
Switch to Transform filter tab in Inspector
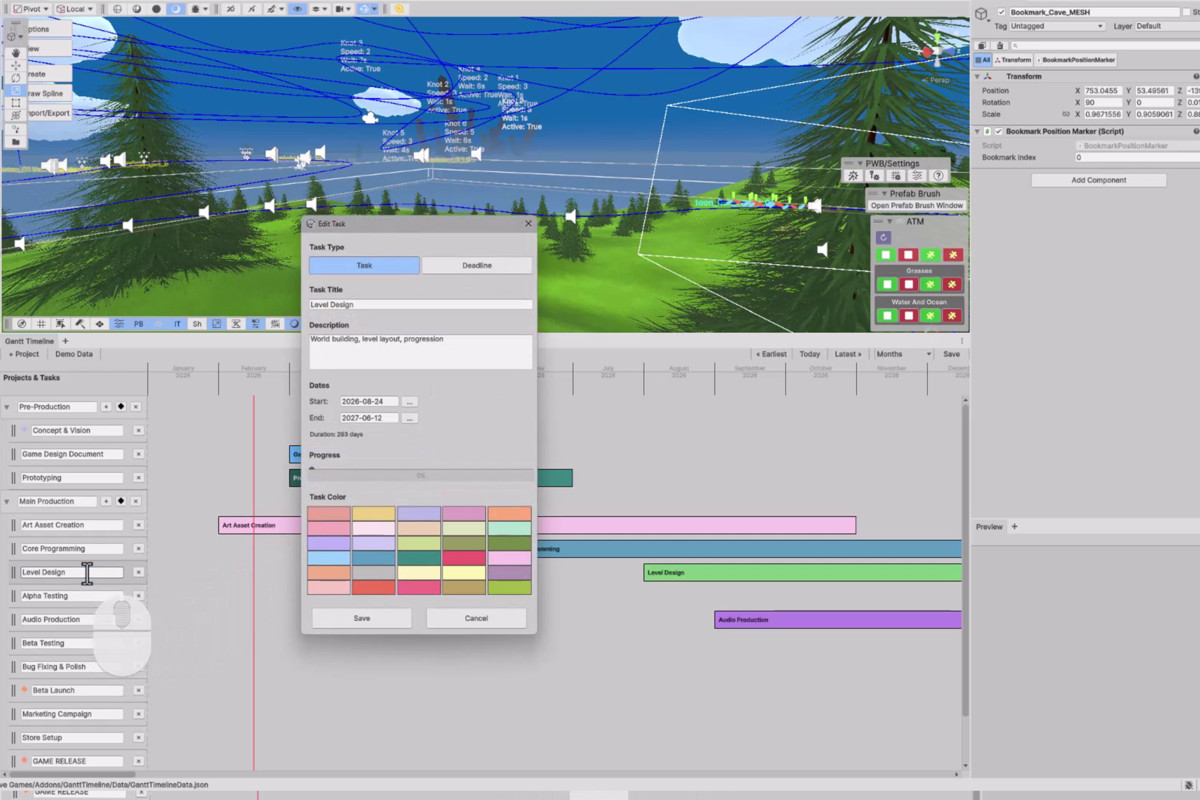[1013, 60]
